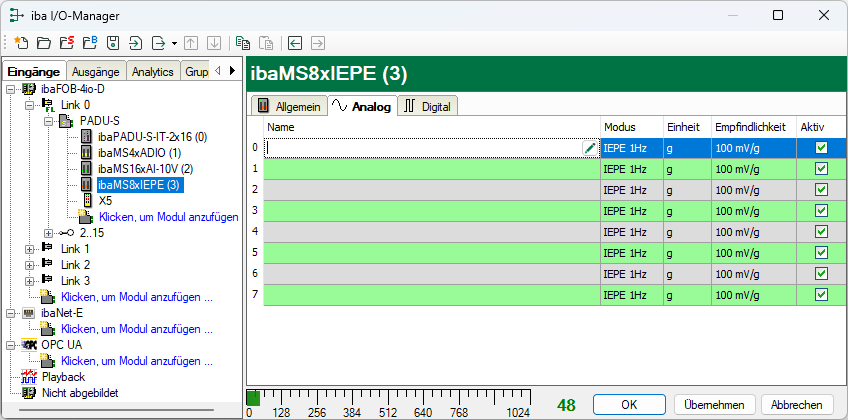Click the move down arrow icon
Screen dimensions: 848x420
pyautogui.click(x=214, y=43)
